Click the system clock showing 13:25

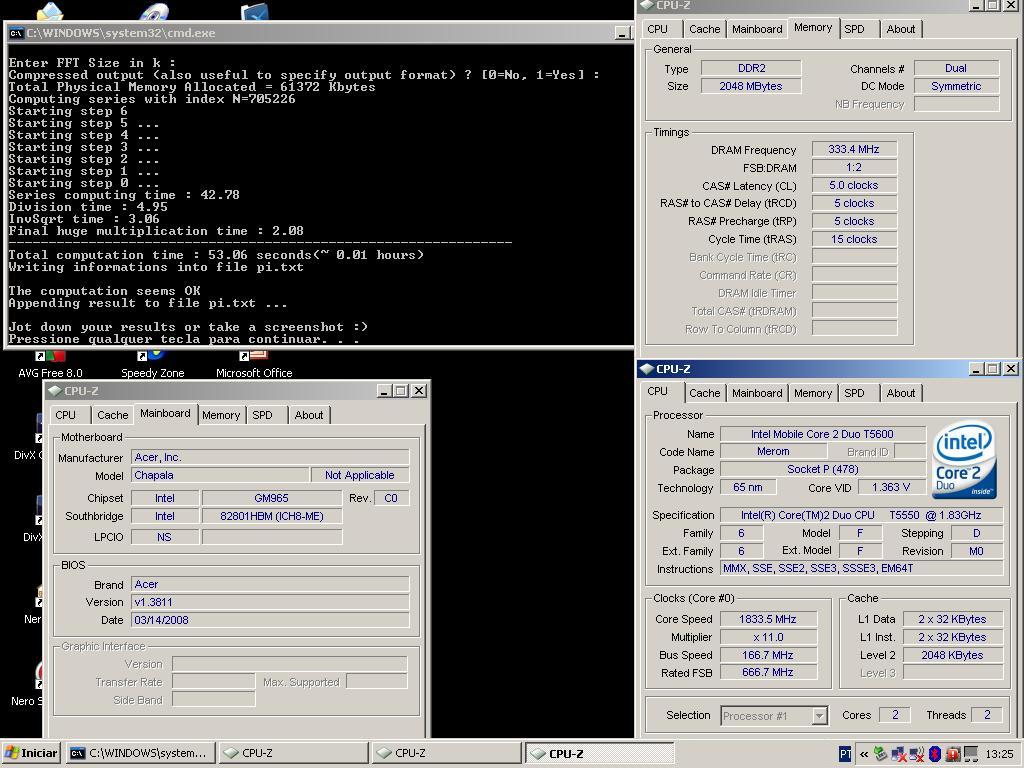click(x=999, y=754)
